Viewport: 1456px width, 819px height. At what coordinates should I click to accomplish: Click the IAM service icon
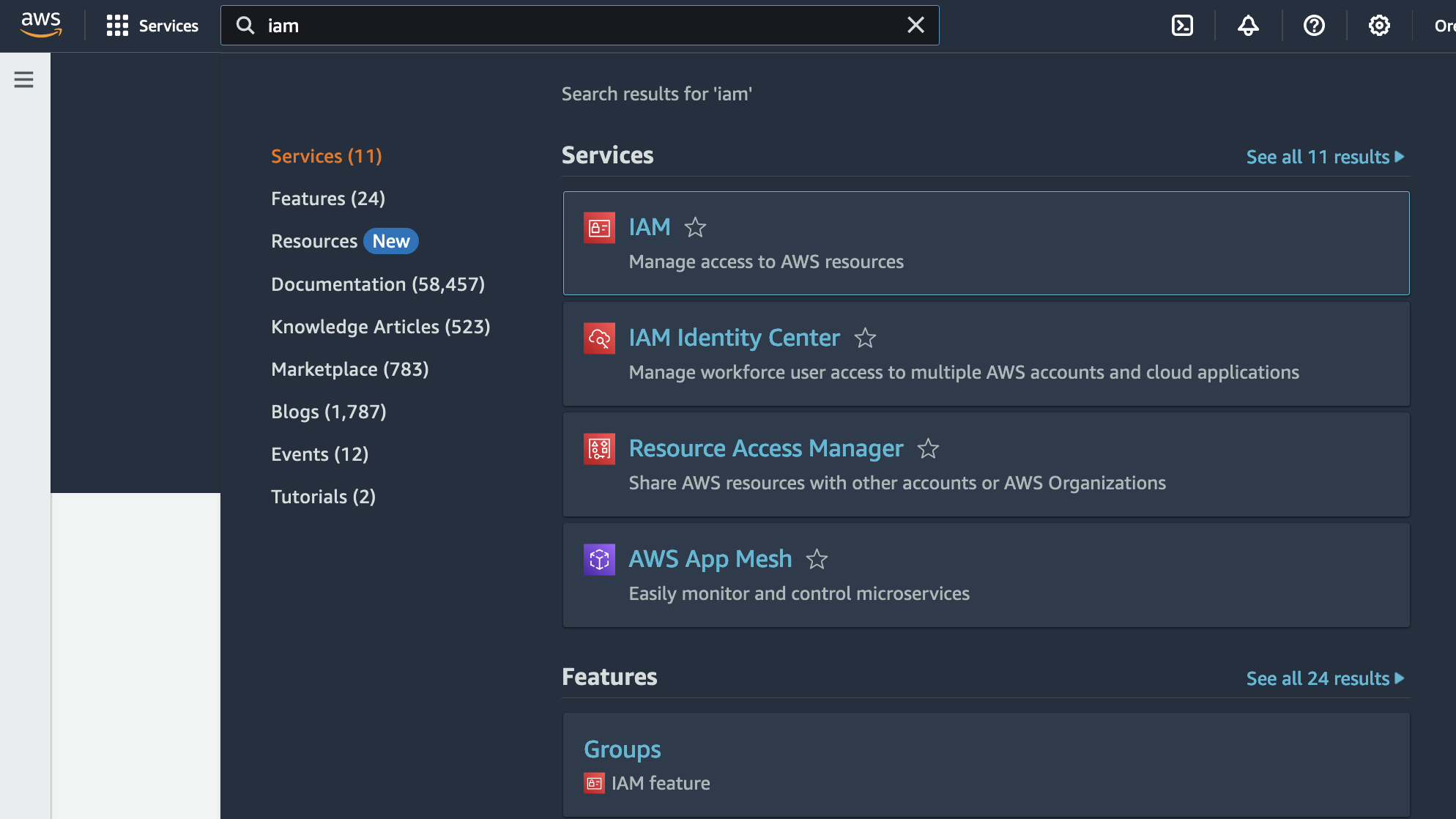coord(599,228)
